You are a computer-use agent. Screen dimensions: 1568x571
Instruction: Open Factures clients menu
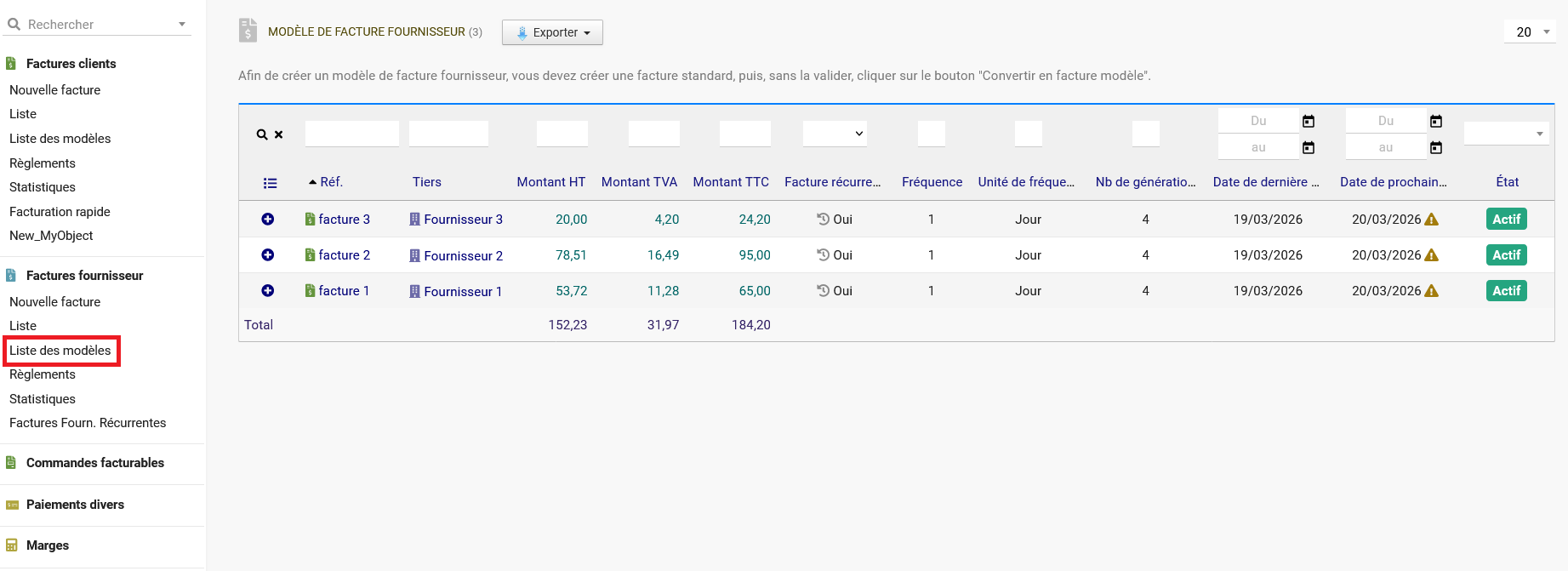point(71,64)
